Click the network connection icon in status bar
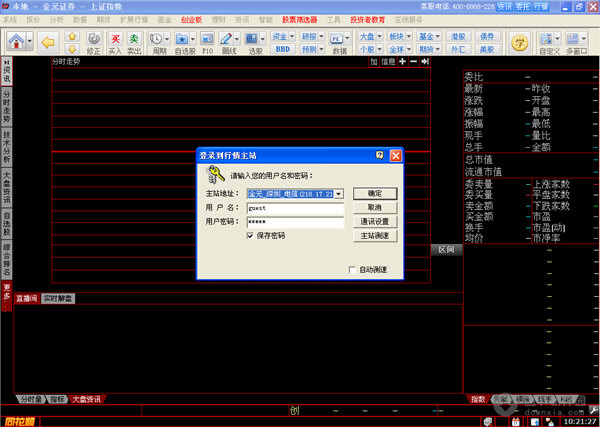Viewport: 600px width, 427px height. (549, 422)
